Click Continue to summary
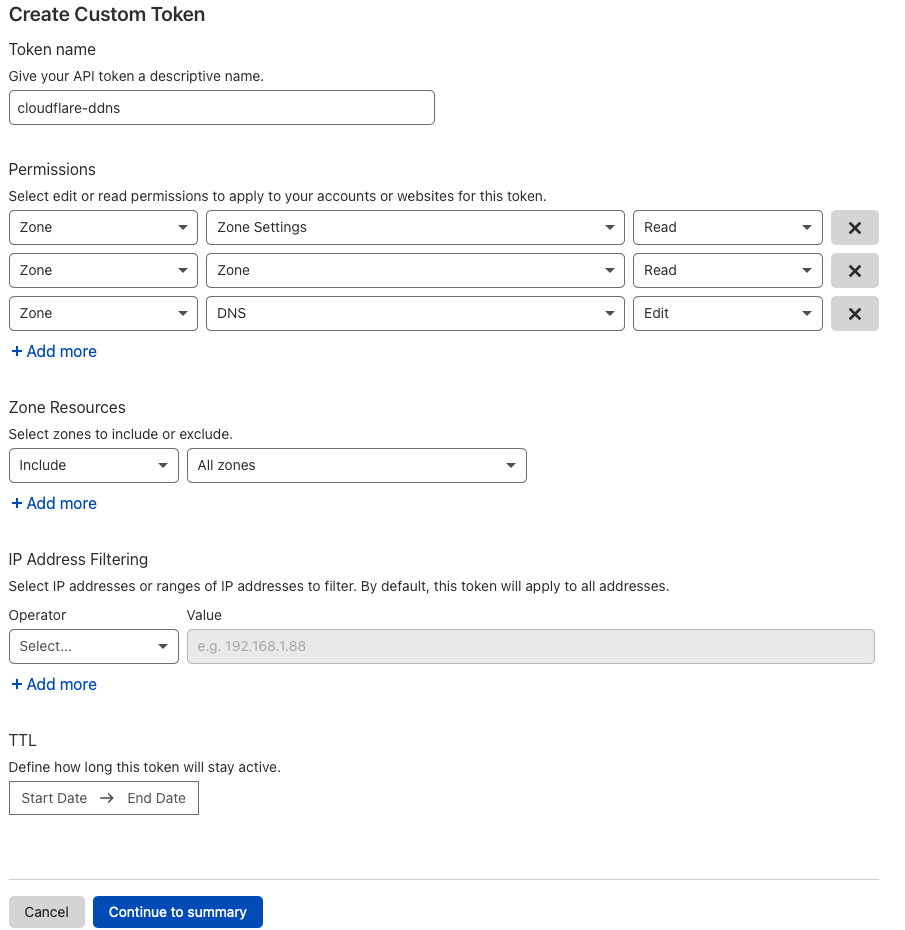The image size is (905, 930). 177,912
